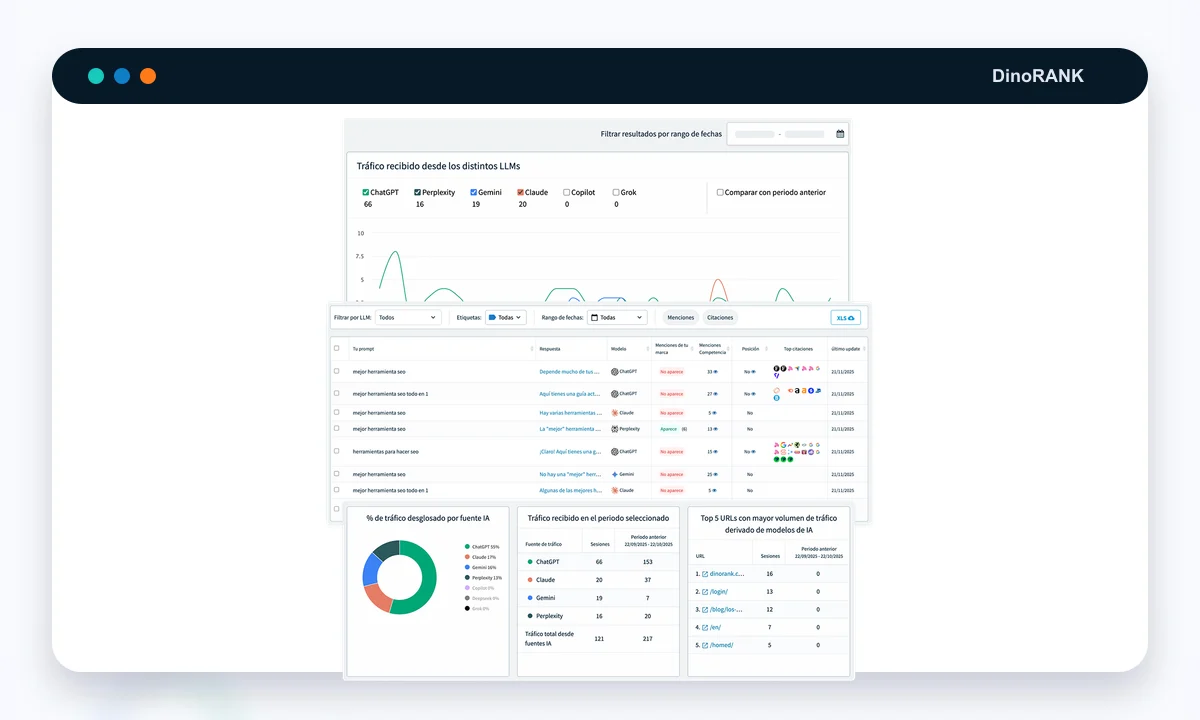The height and width of the screenshot is (720, 1200).
Task: Select the Claude 17% legend color dot
Action: (x=467, y=557)
